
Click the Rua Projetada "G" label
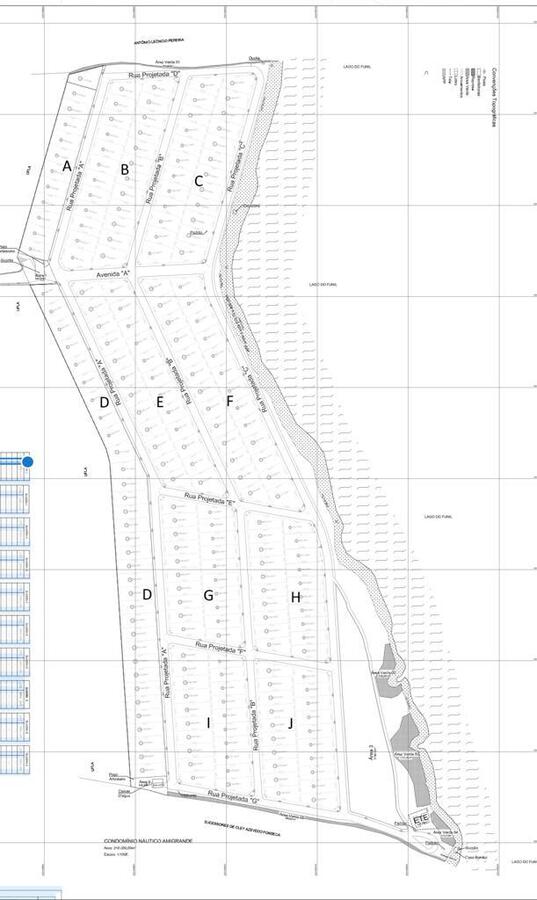point(234,797)
